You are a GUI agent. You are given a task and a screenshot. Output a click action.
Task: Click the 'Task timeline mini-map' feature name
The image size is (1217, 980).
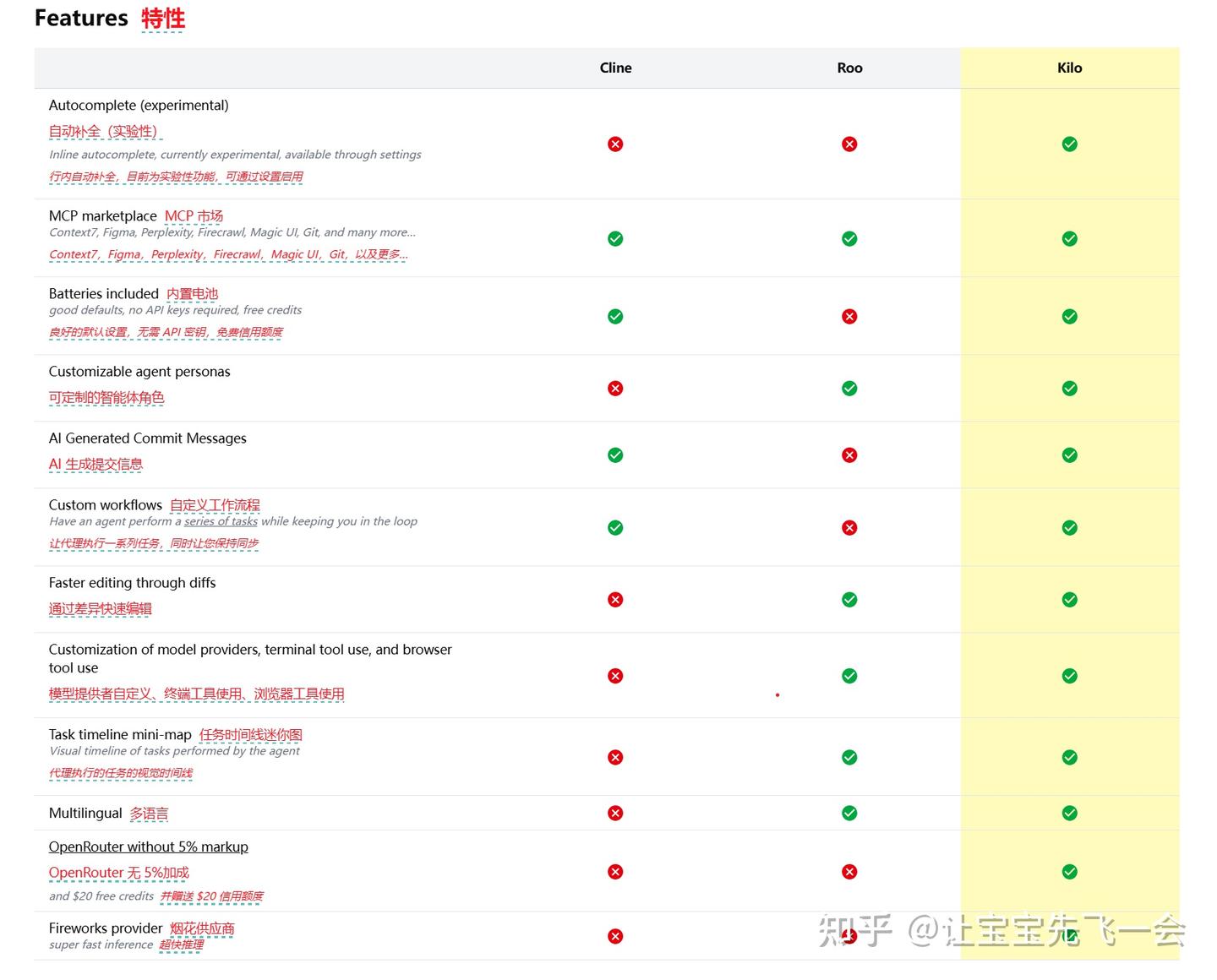120,735
